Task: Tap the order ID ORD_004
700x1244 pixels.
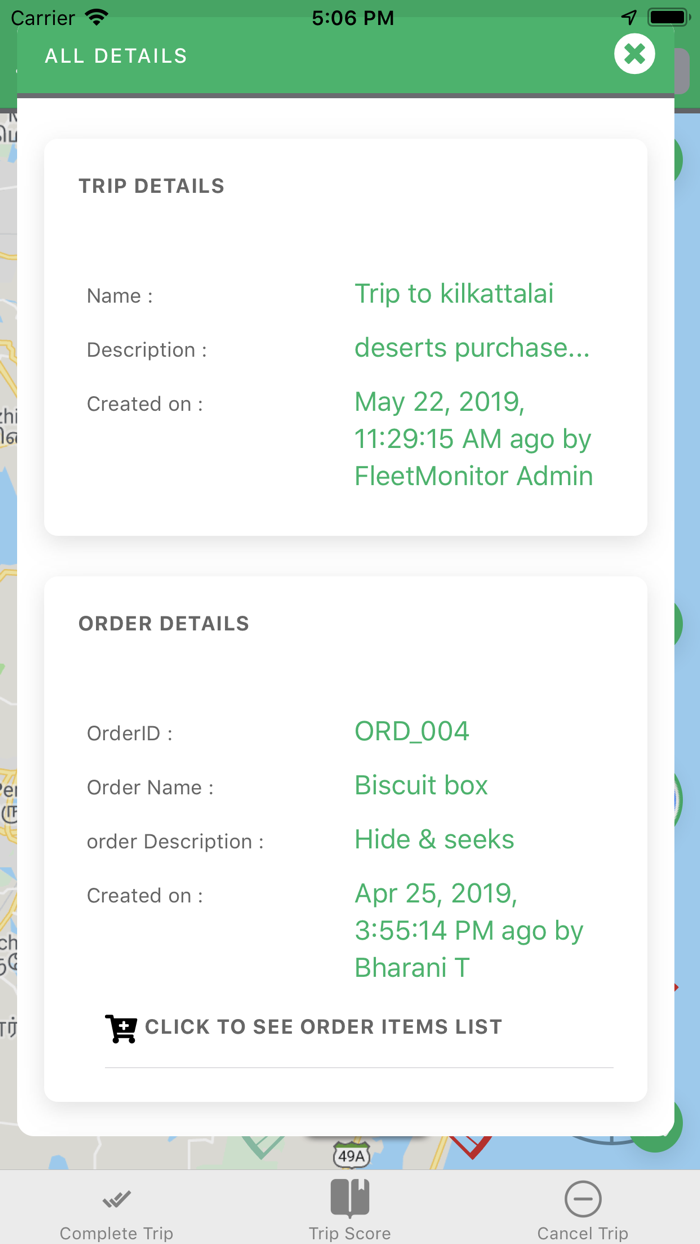Action: click(412, 731)
